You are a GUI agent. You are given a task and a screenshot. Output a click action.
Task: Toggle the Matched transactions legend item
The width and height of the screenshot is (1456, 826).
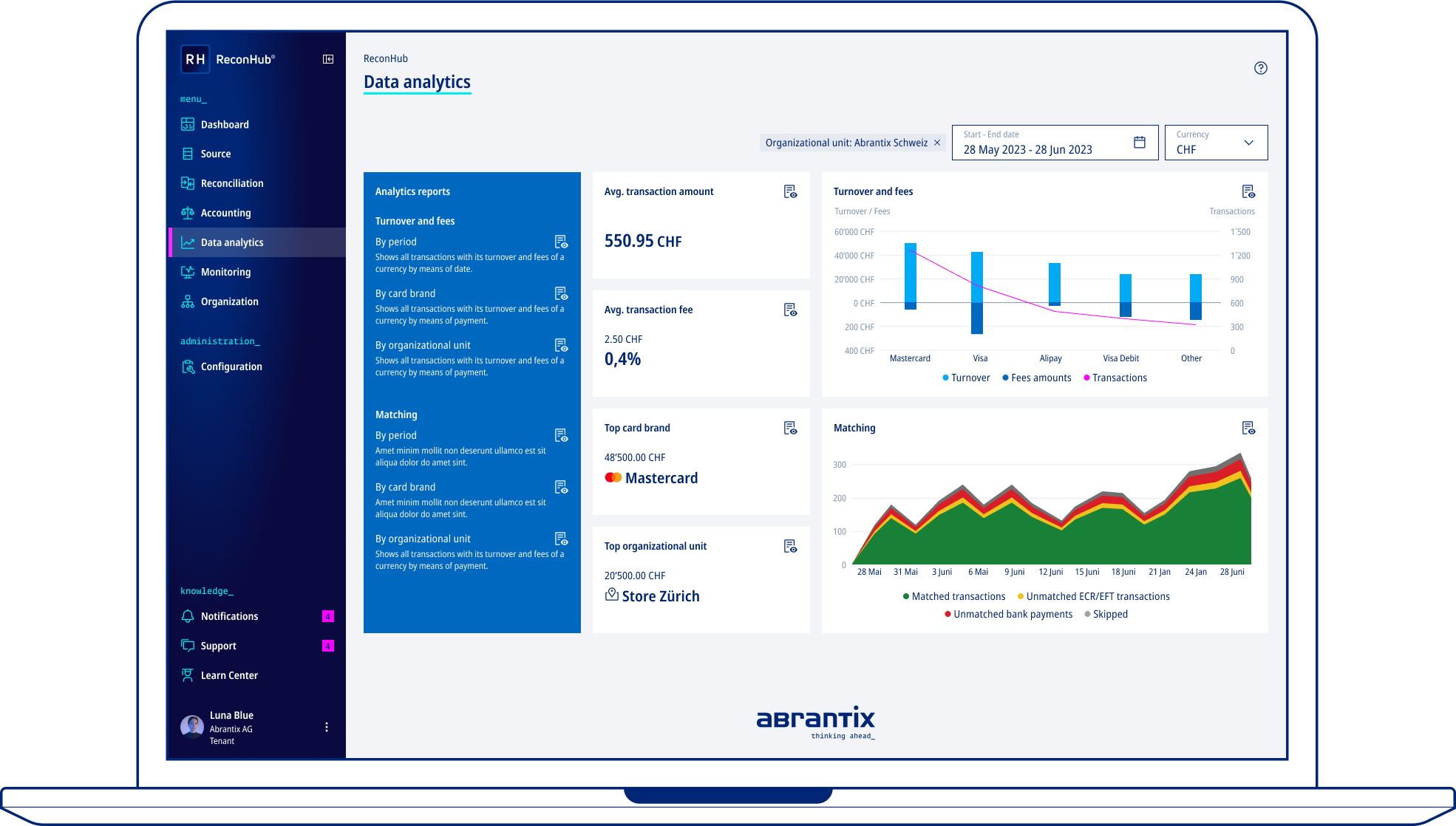coord(954,596)
